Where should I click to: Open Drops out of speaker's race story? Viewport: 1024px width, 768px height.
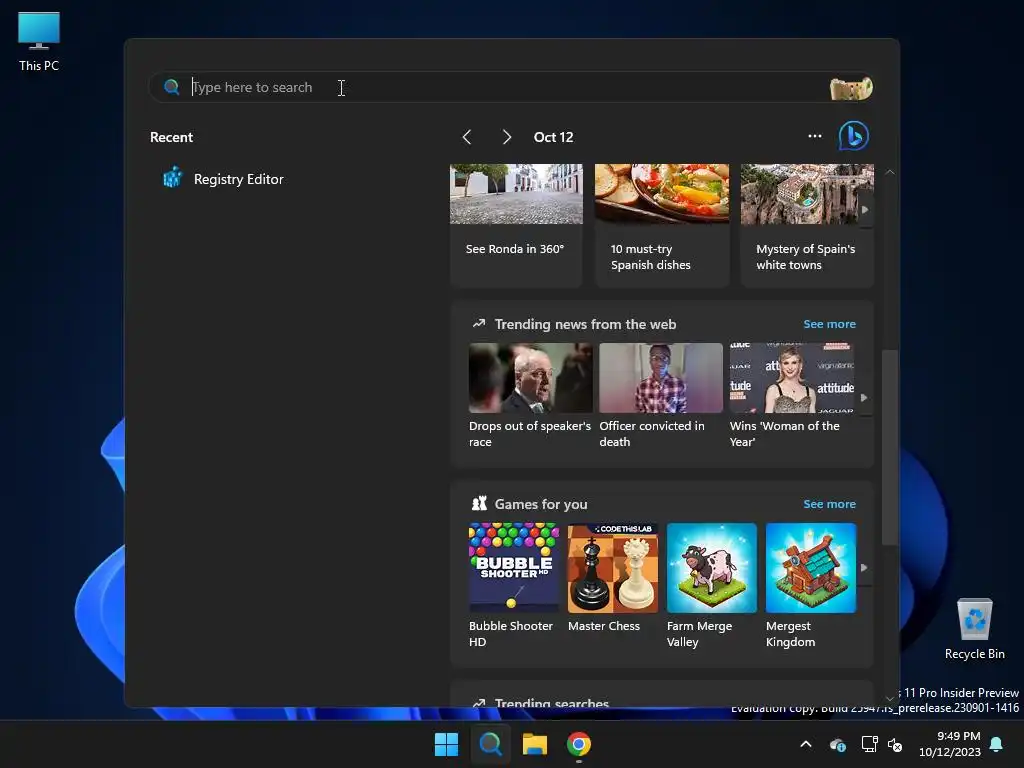pos(530,396)
